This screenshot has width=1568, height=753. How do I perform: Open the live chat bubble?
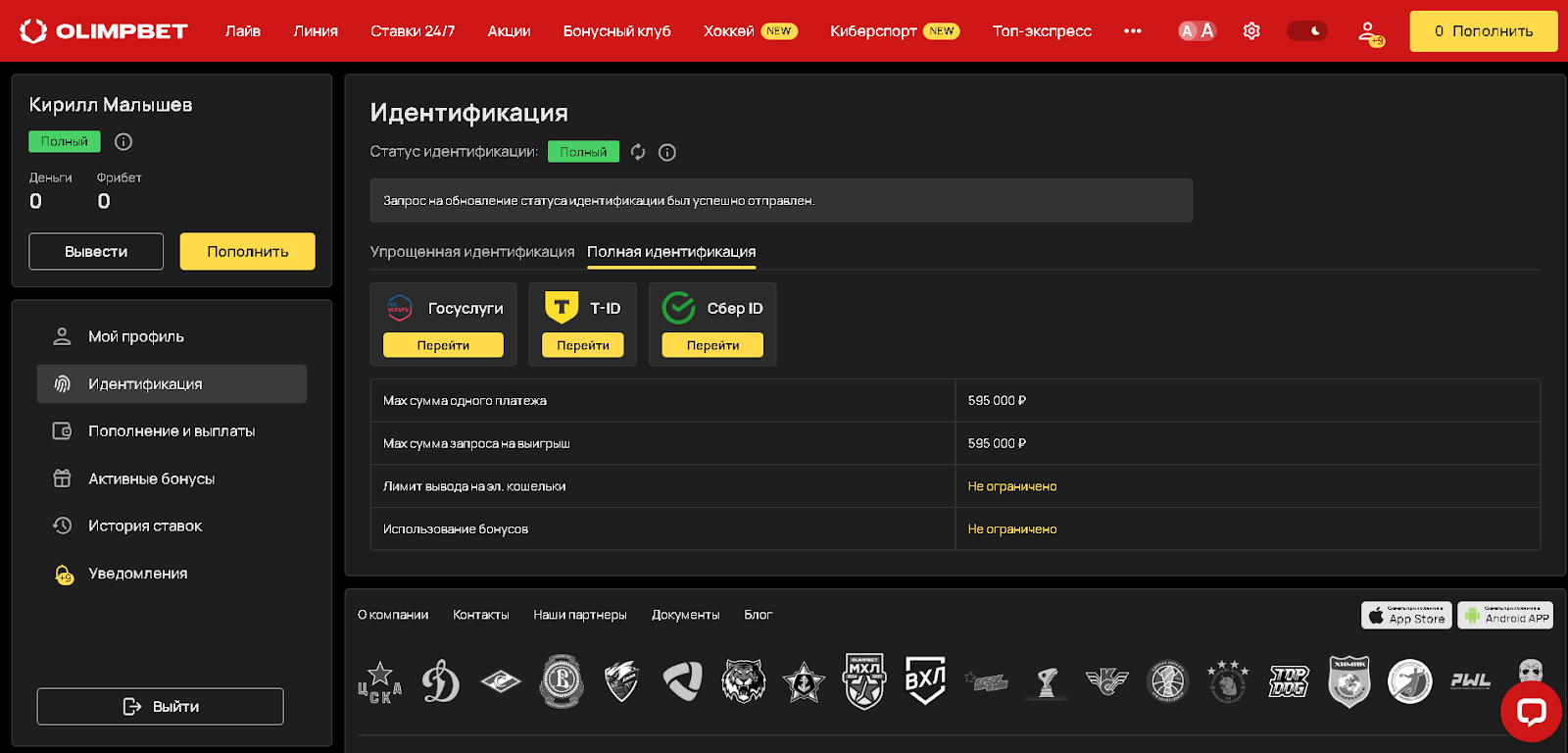[1531, 712]
